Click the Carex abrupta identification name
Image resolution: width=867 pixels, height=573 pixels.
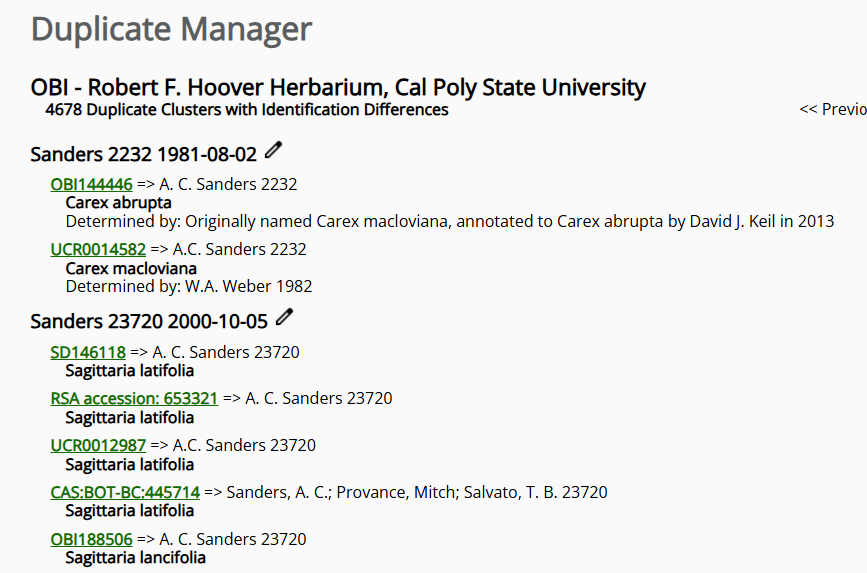118,202
